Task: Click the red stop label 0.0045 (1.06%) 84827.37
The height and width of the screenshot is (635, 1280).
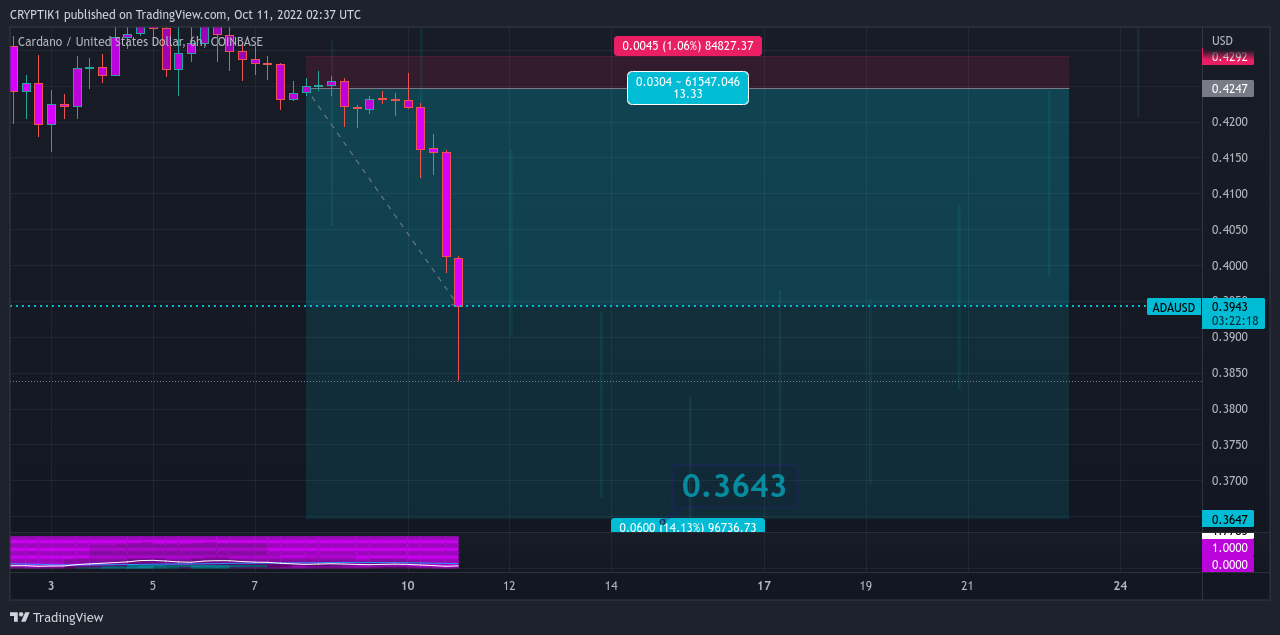Action: pos(688,46)
